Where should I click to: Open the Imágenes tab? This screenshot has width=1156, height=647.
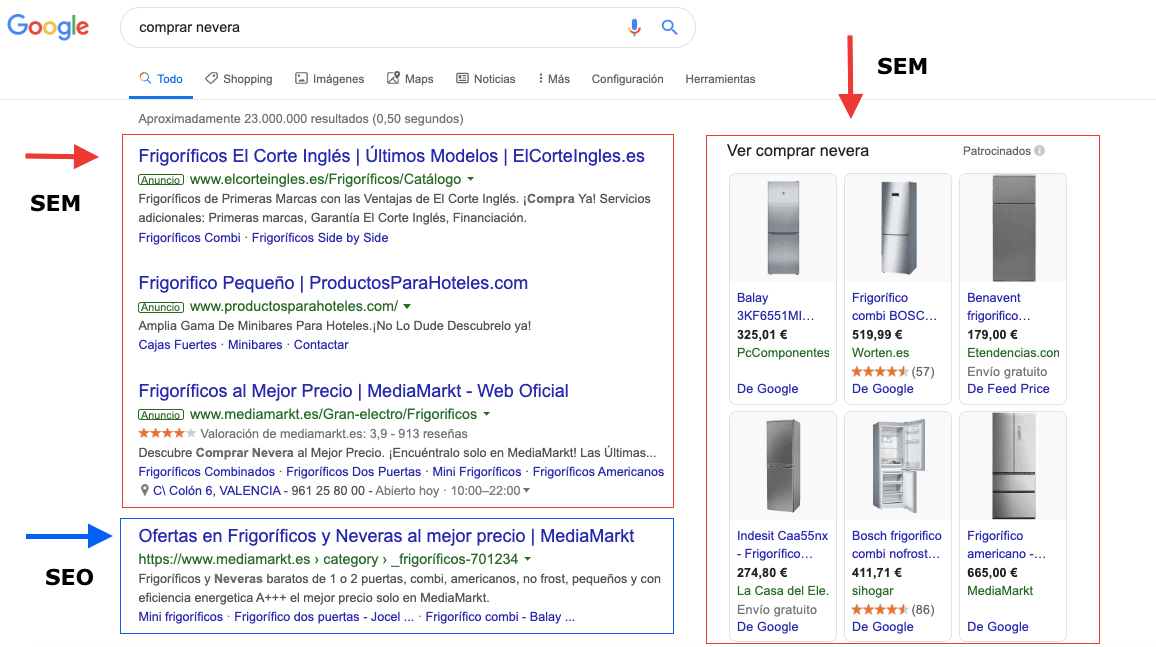pos(330,79)
